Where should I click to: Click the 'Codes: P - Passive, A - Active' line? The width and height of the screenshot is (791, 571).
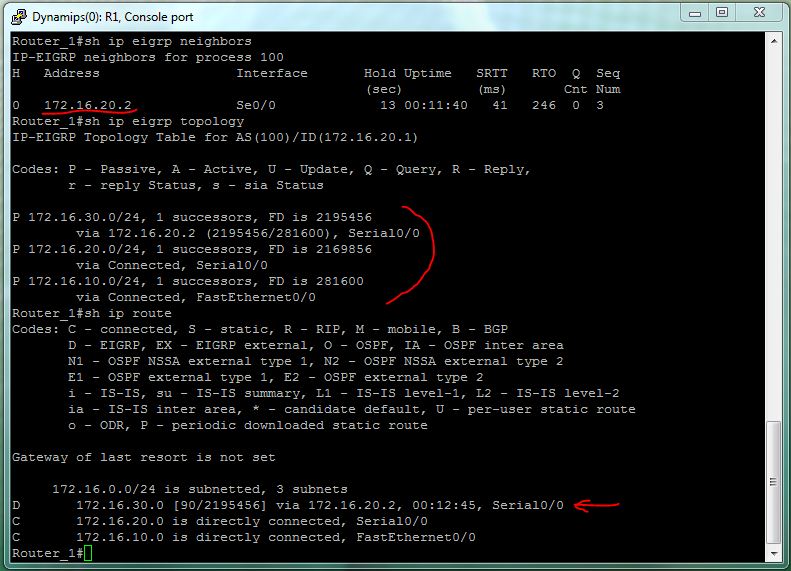271,169
